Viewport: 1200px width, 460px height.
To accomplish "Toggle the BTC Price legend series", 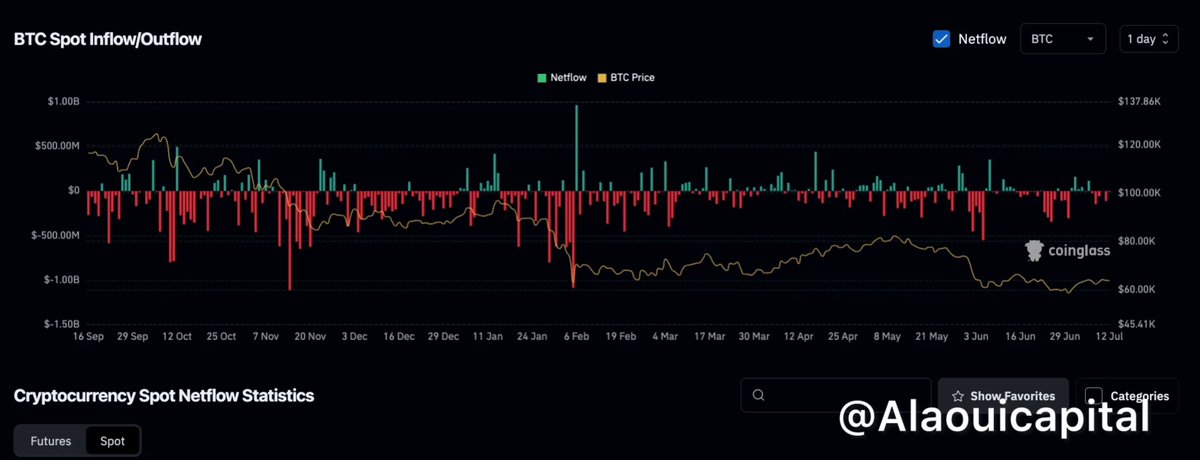I will coord(626,77).
